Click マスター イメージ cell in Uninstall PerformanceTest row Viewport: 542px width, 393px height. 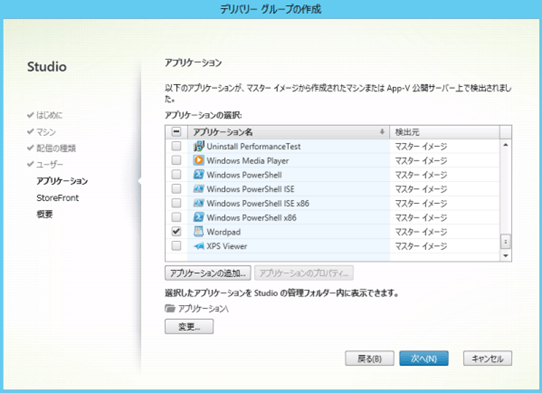tap(444, 146)
